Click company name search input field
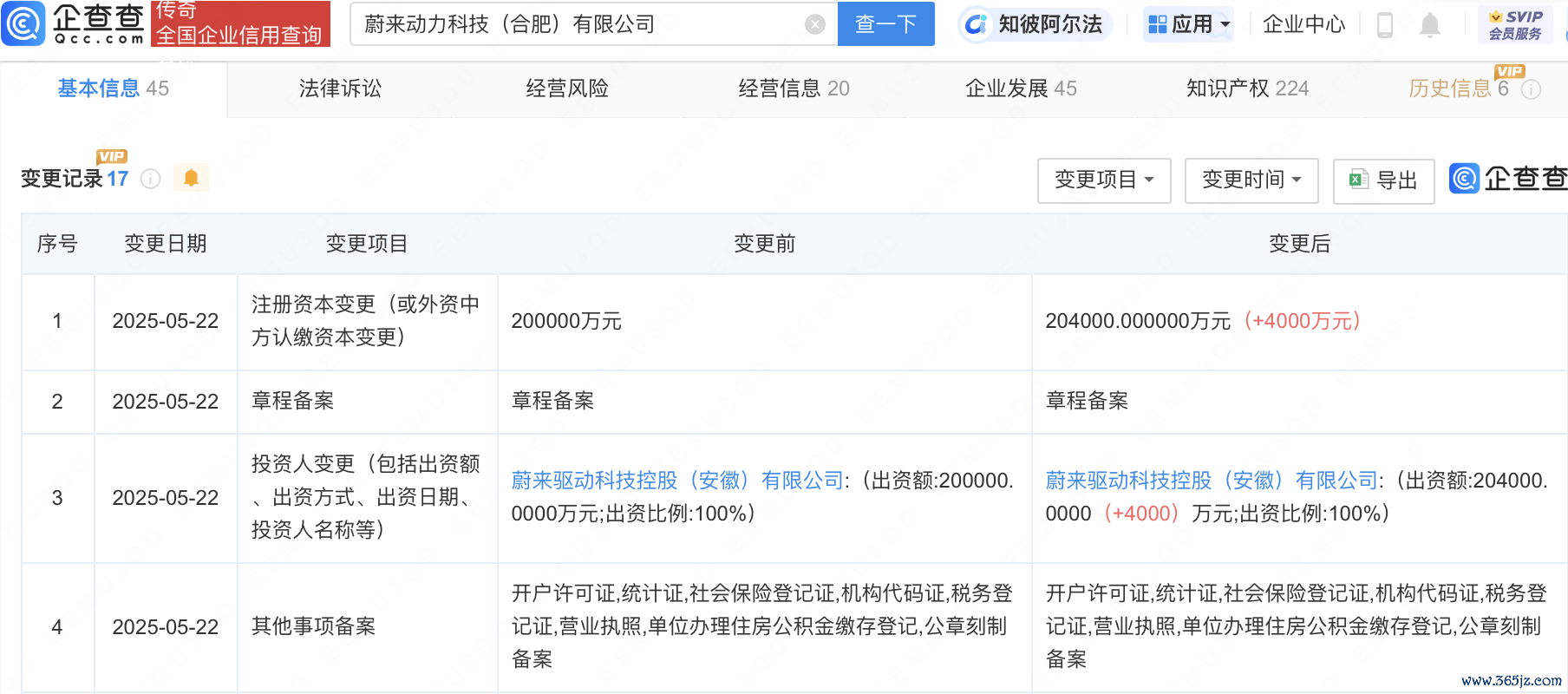The image size is (1568, 694). point(581,24)
